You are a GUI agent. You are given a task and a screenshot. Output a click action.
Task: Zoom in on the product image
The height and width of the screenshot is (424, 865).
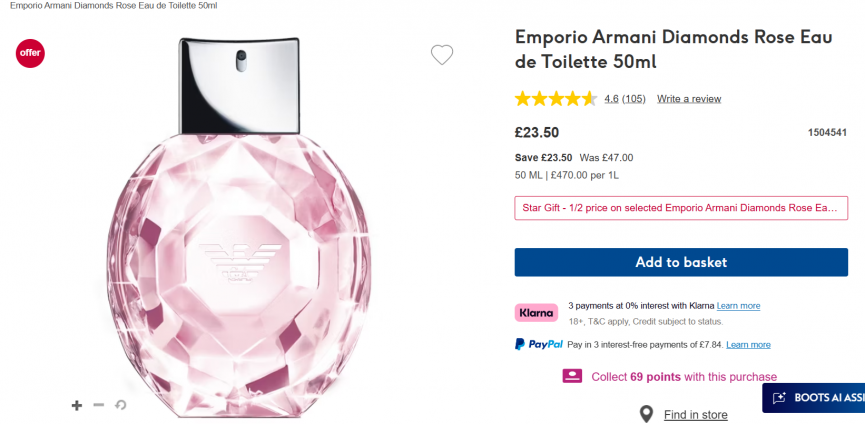[x=77, y=405]
